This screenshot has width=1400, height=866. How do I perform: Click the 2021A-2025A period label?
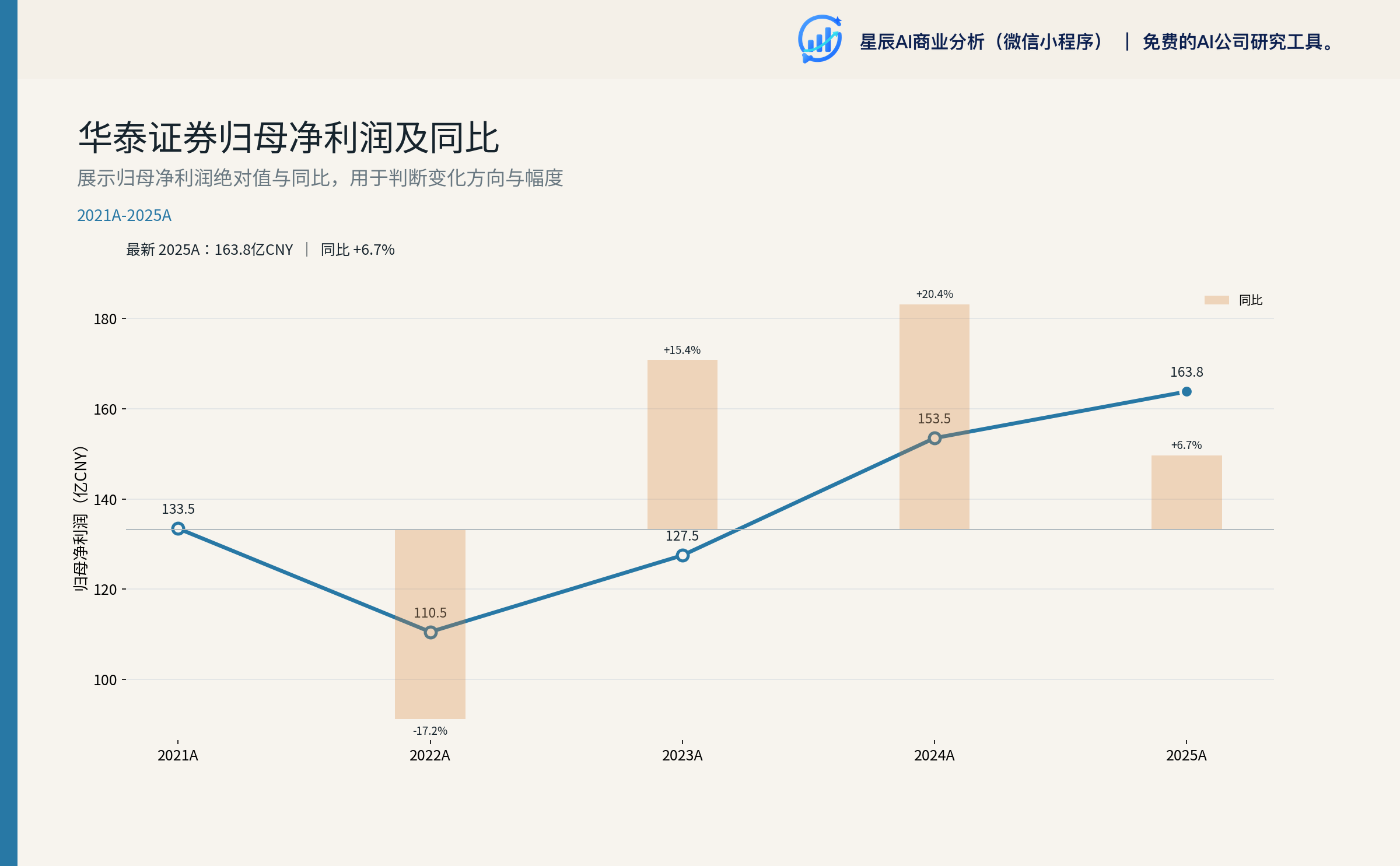click(124, 216)
